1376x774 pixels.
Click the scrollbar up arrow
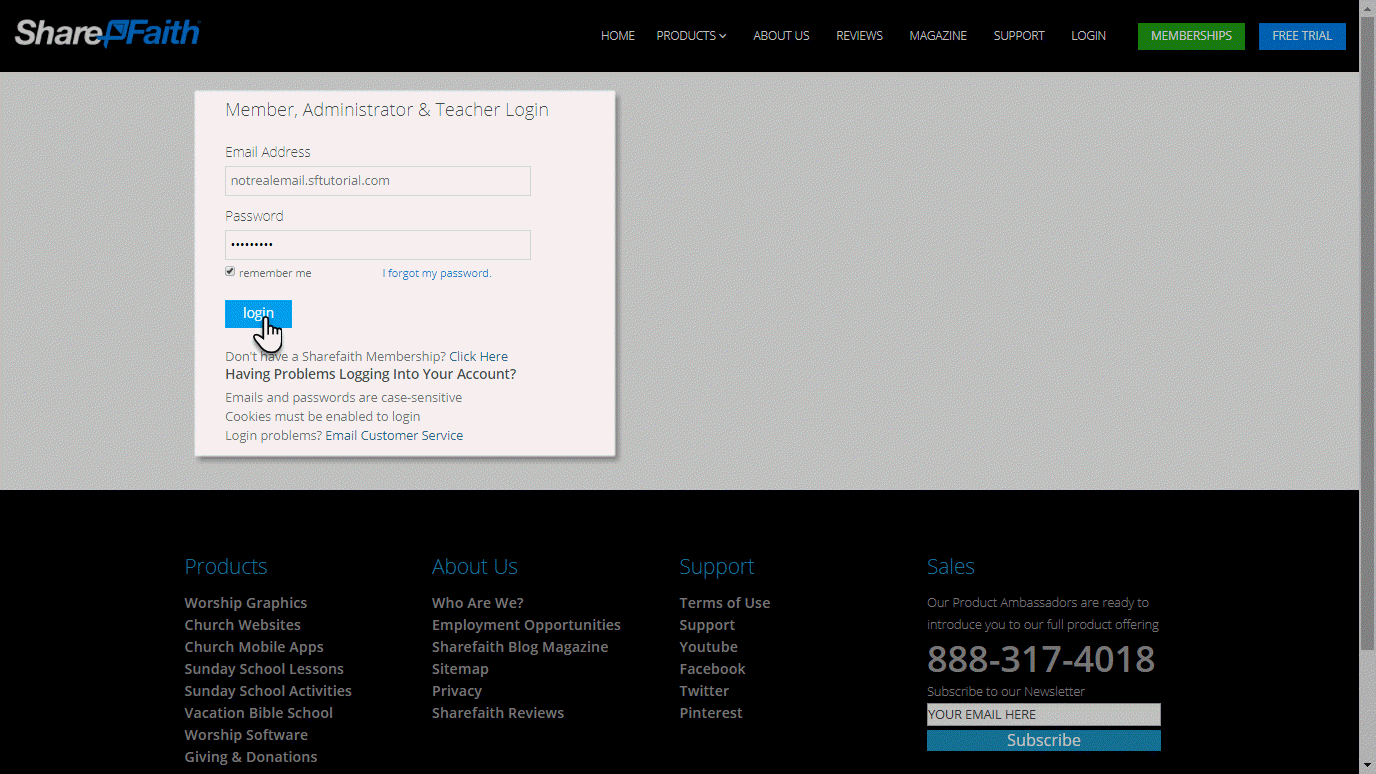pyautogui.click(x=1368, y=8)
